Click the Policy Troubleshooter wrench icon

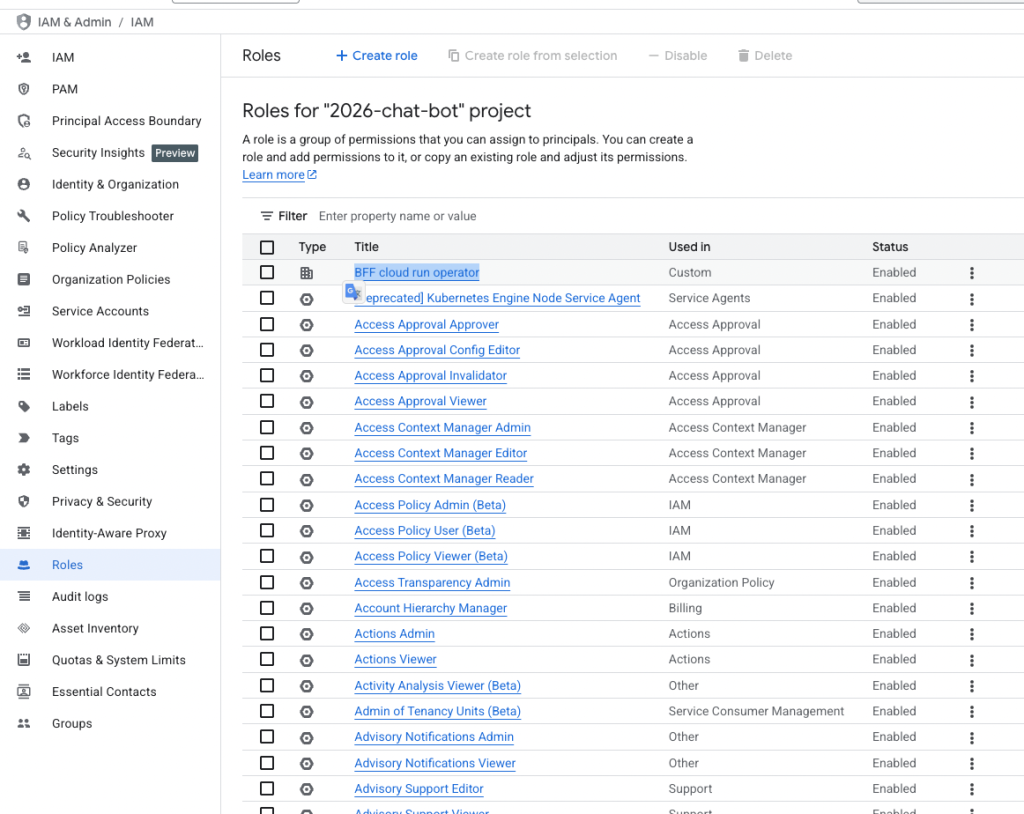coord(24,216)
